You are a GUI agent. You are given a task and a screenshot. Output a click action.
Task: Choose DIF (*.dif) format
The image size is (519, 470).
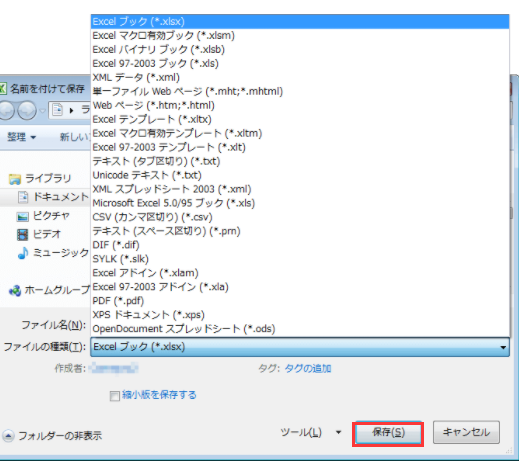[300, 246]
